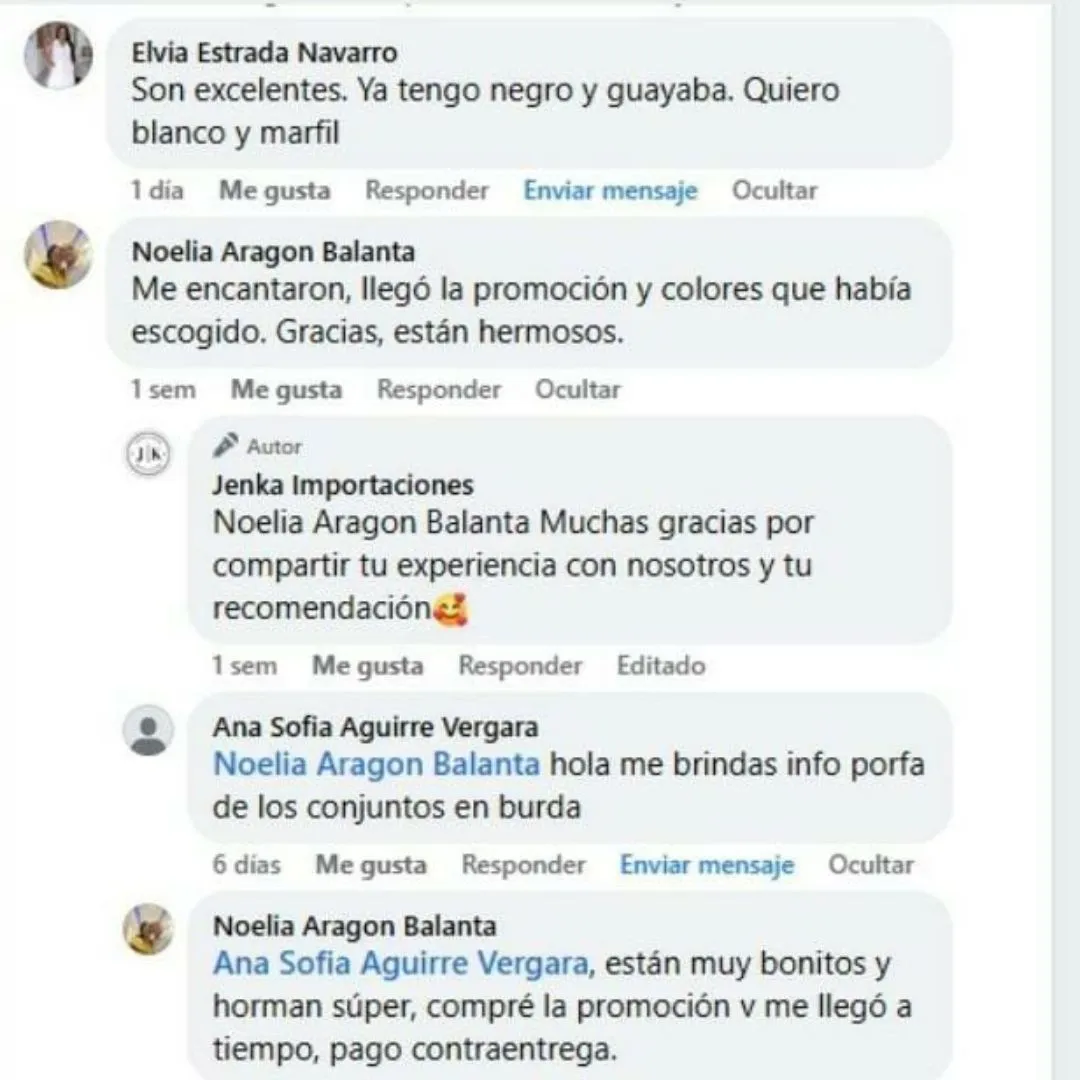Open Ana Sofia Aguirre Vergara's default avatar
Screen dimensions: 1080x1080
point(148,730)
